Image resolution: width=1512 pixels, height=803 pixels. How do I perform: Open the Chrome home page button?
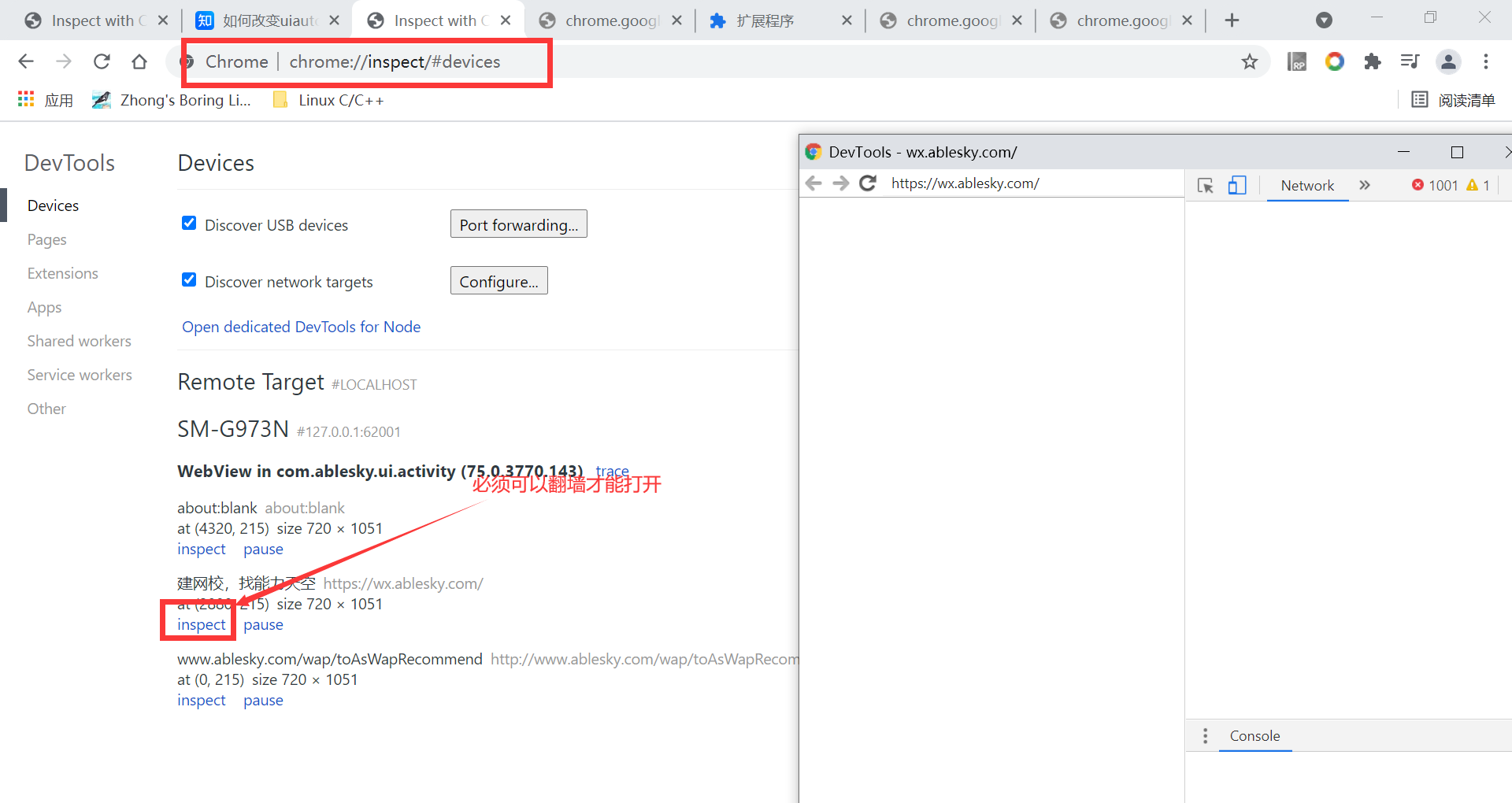click(x=139, y=61)
